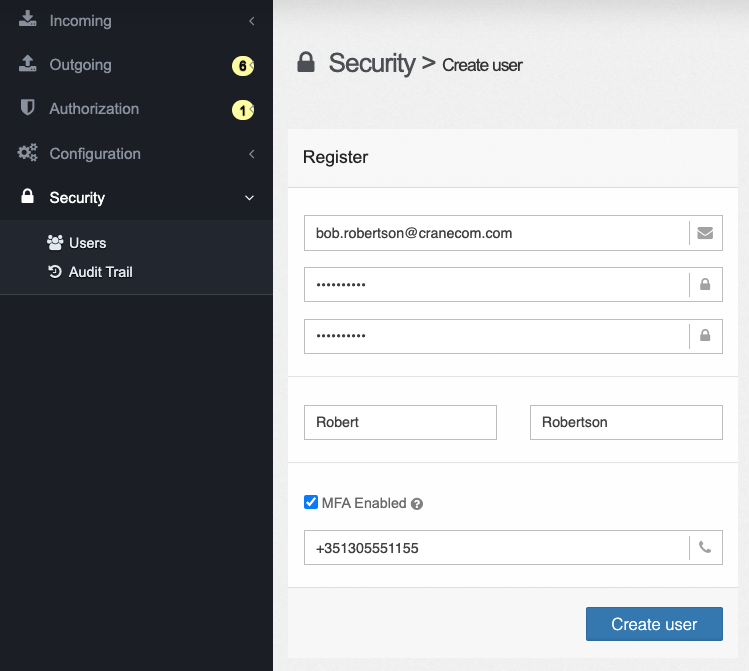Open the Configuration menu item
The image size is (749, 671).
tap(136, 153)
